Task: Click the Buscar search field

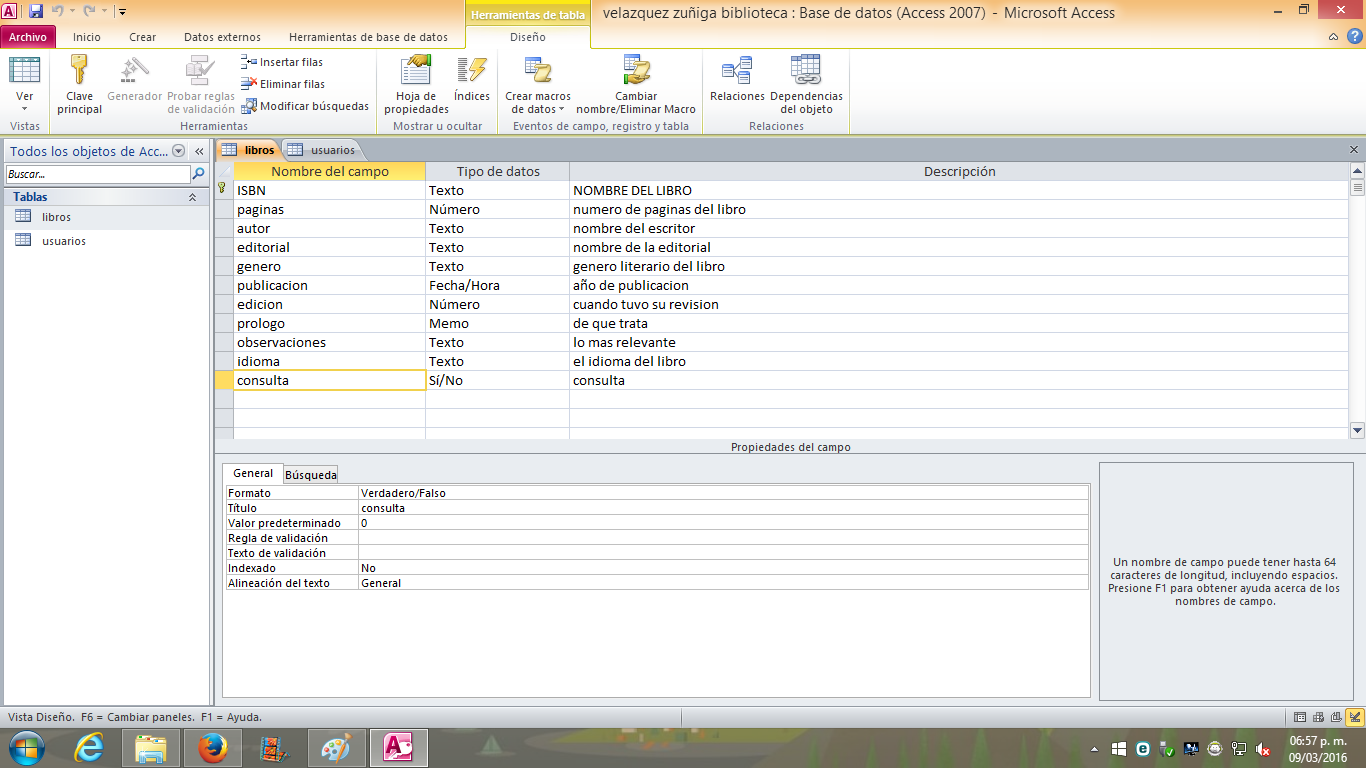Action: [96, 174]
